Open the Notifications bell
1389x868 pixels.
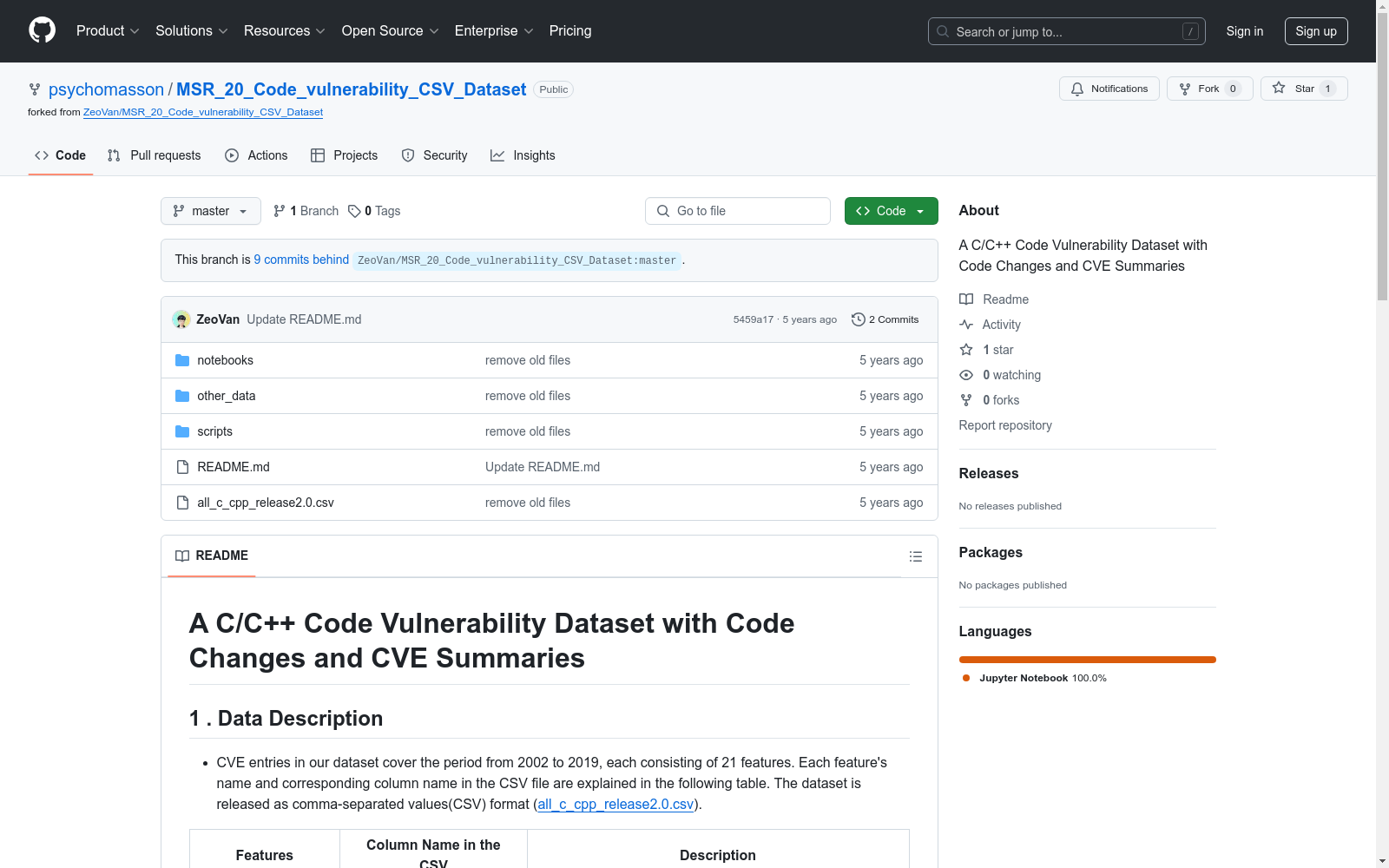click(x=1109, y=88)
